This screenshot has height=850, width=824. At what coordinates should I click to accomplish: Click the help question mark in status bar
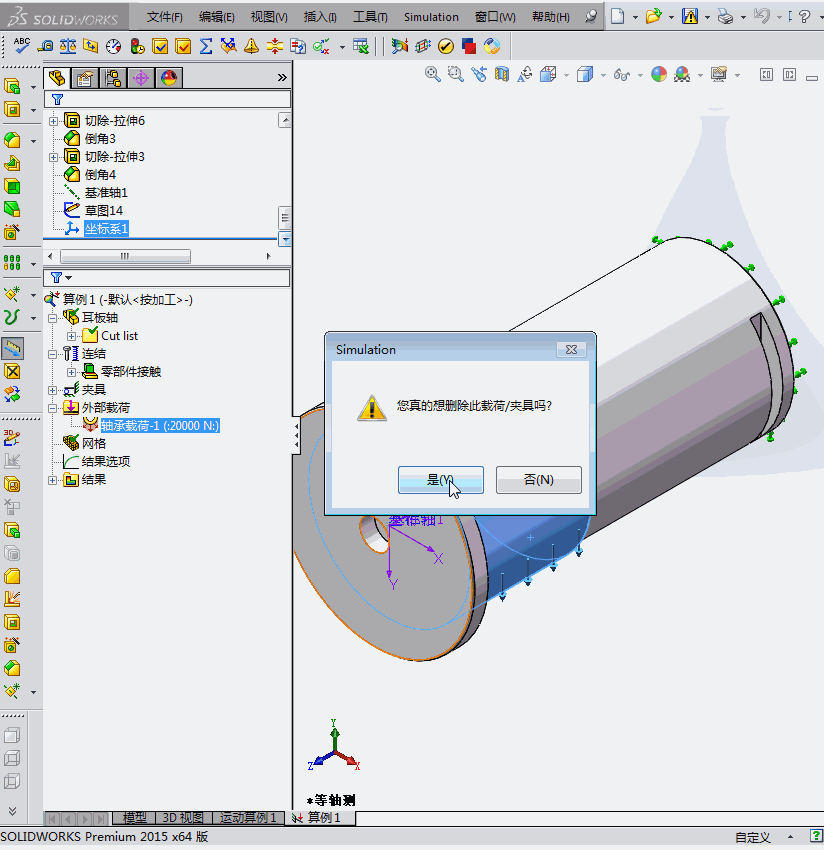coord(816,836)
